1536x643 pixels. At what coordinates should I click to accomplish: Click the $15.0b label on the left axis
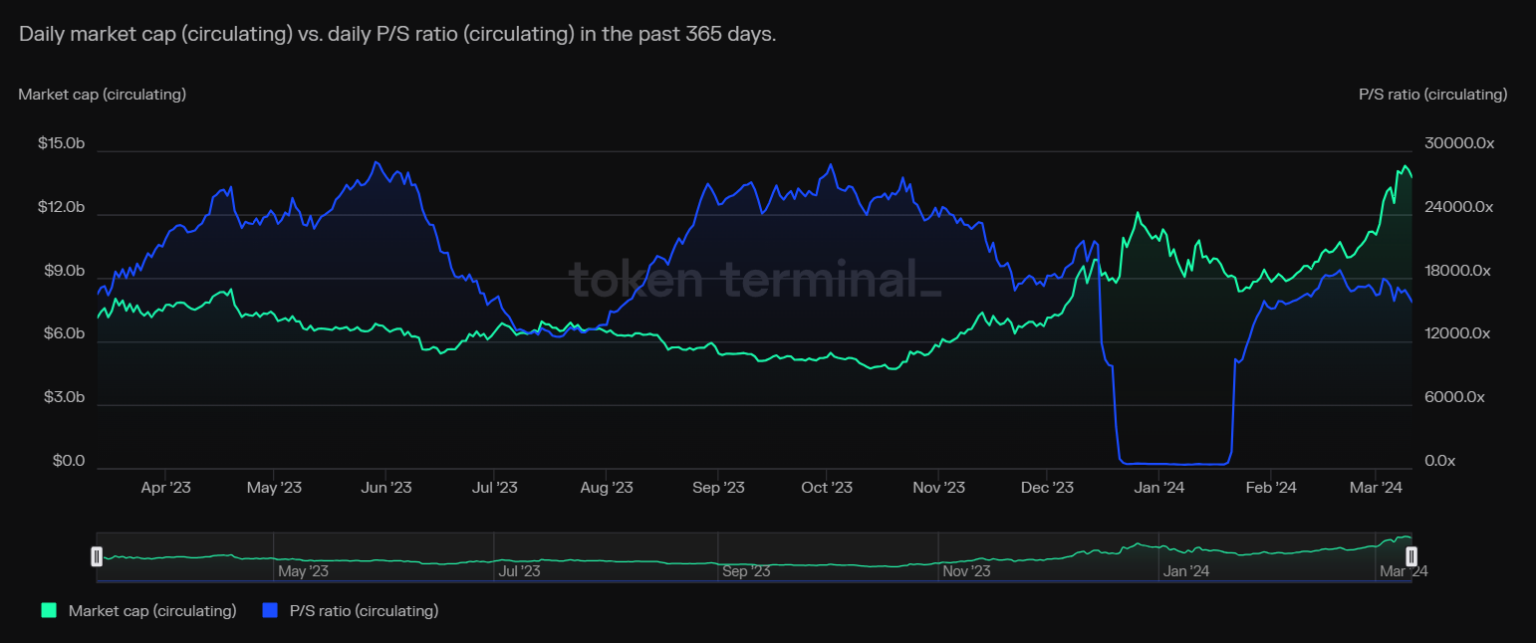coord(61,144)
